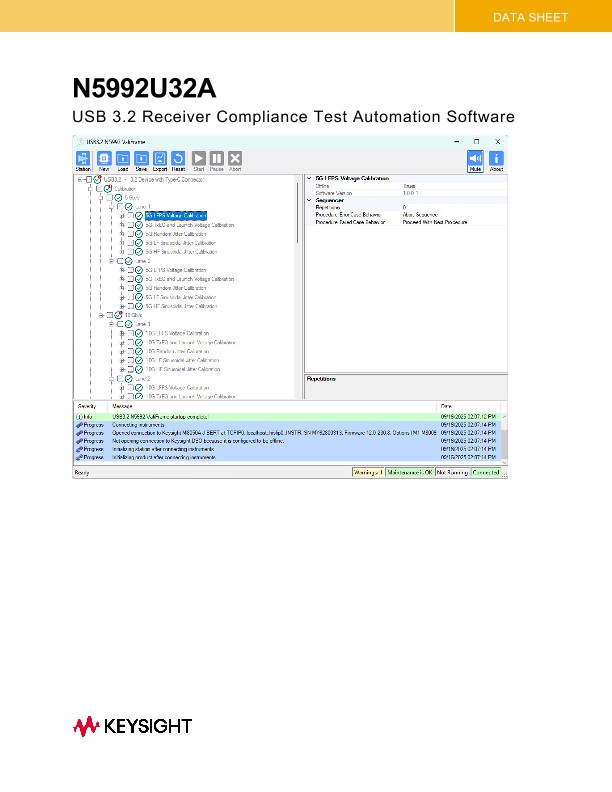Click the Start play button
This screenshot has height=792, width=612.
pyautogui.click(x=199, y=161)
